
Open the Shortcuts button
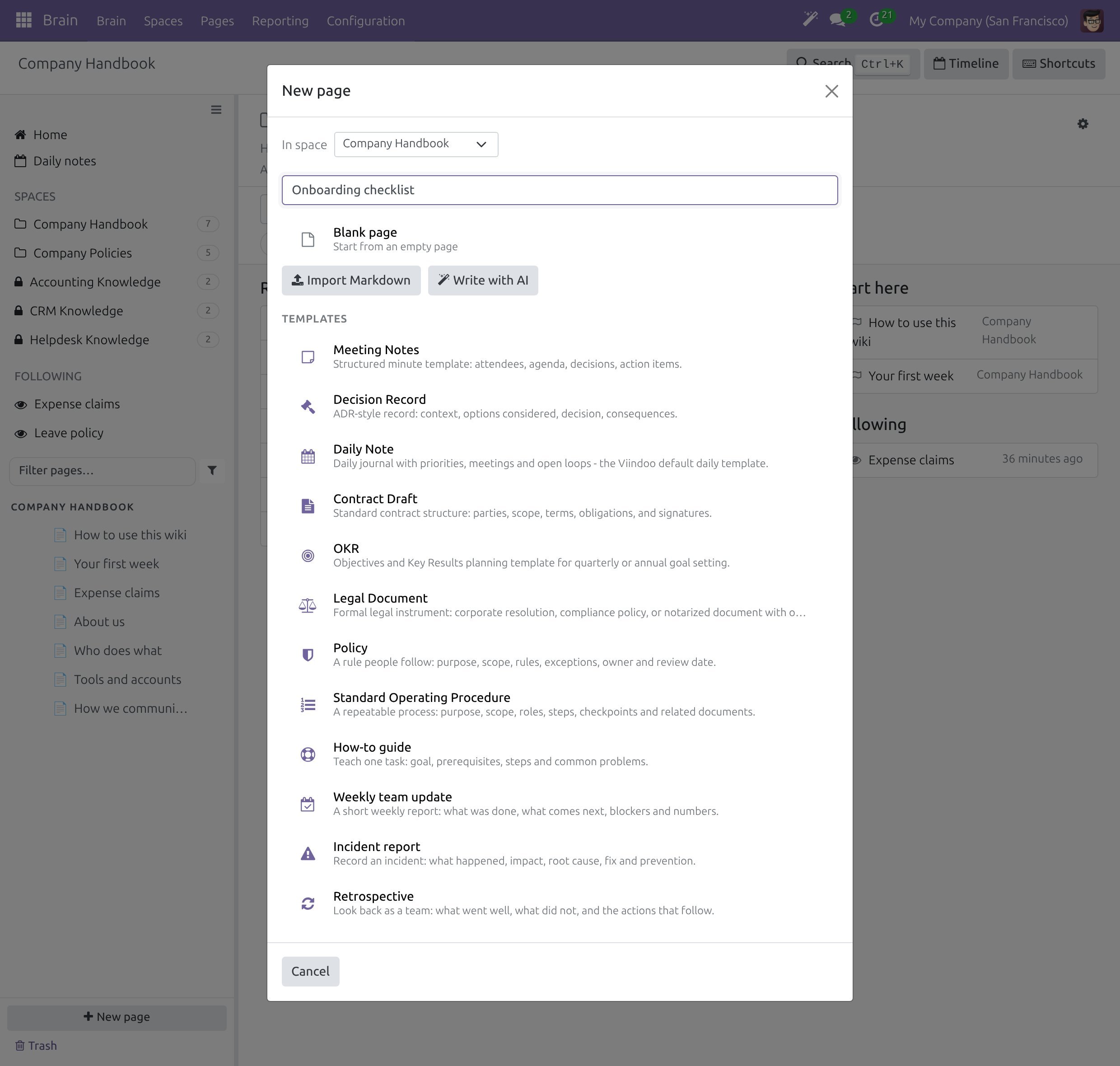pos(1059,64)
